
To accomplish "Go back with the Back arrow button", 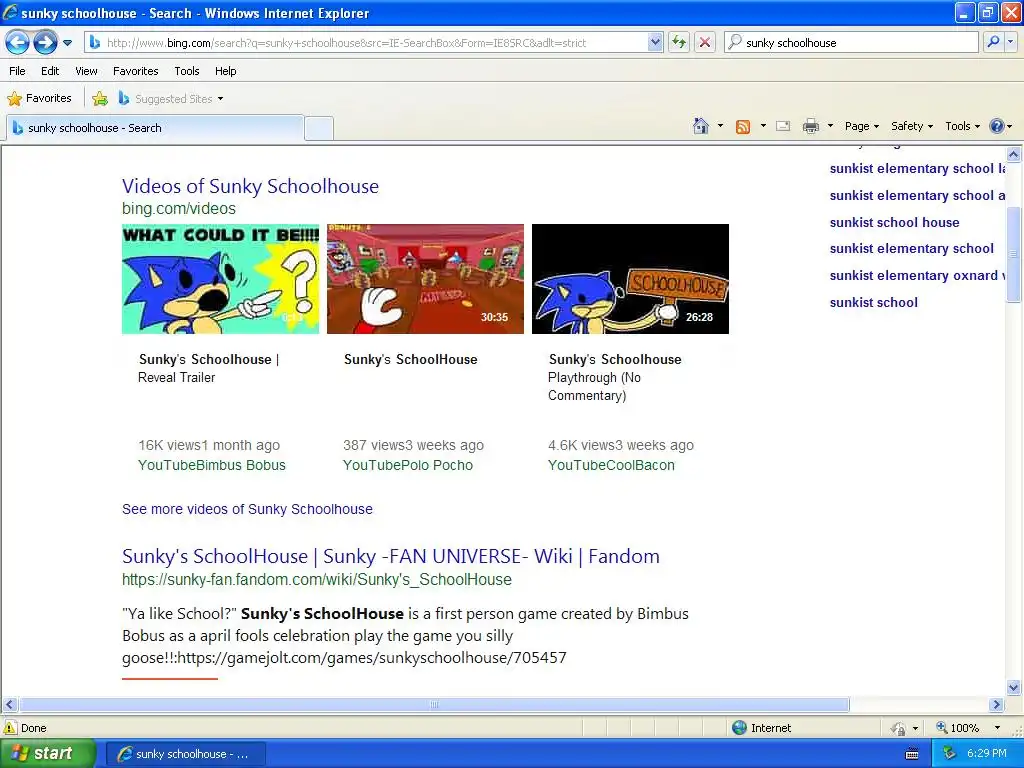I will (x=17, y=42).
